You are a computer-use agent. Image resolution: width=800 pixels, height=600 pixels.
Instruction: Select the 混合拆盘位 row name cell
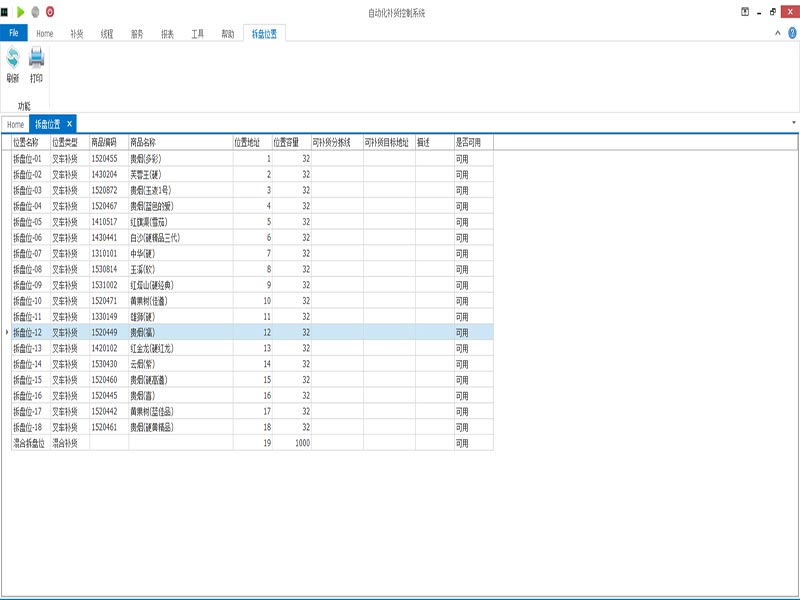29,442
